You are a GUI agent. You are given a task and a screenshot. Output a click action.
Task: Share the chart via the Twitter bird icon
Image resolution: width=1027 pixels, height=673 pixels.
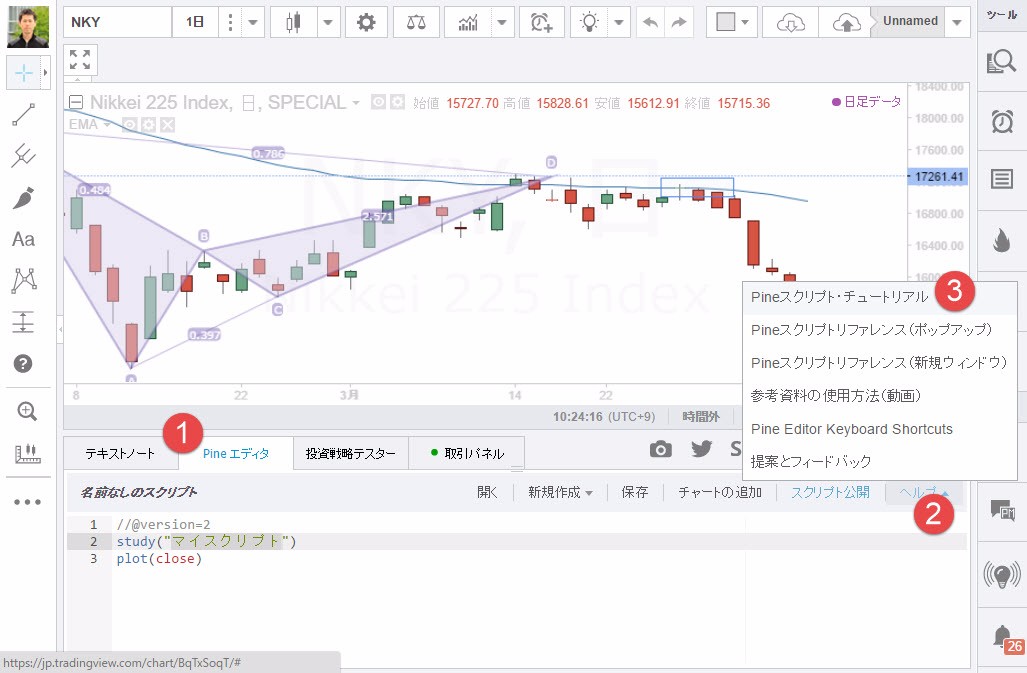click(x=701, y=448)
